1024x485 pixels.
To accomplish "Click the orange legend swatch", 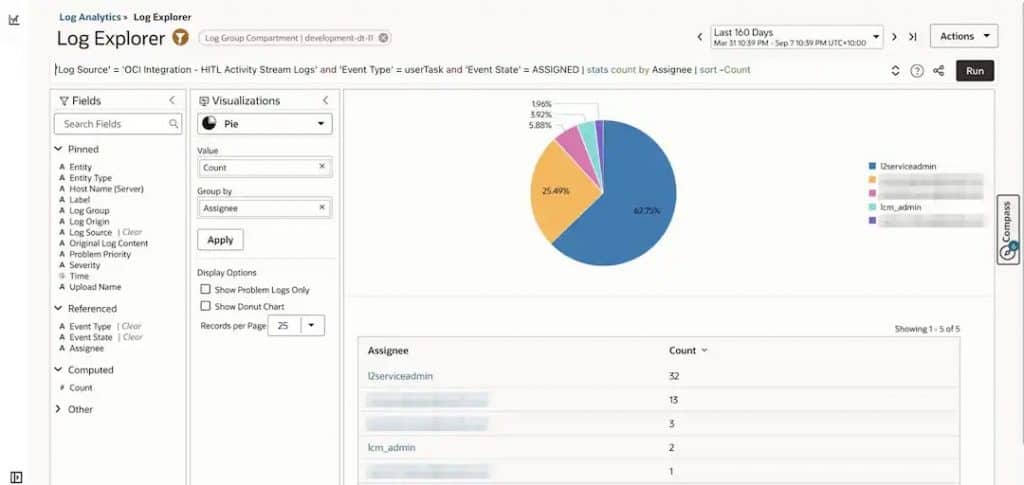I will [x=872, y=180].
